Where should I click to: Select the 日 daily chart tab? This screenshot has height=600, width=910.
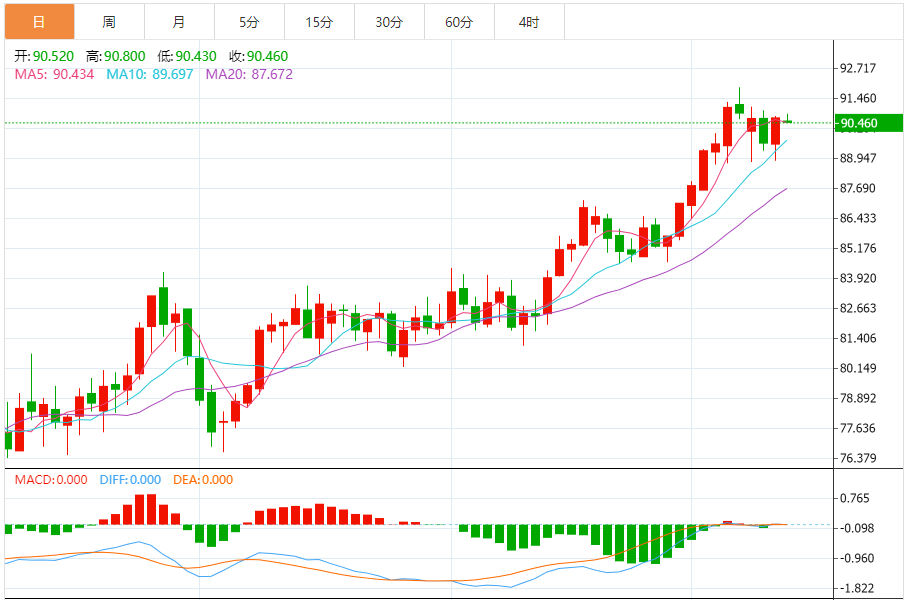[39, 22]
